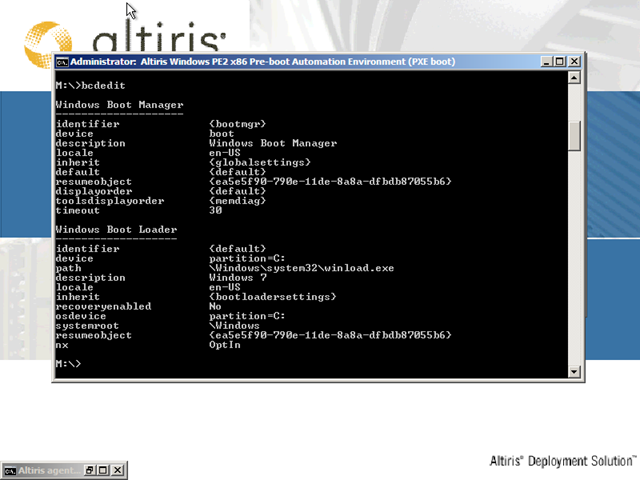The image size is (640, 480).
Task: Click the Administrator window title bar text
Action: coord(262,62)
